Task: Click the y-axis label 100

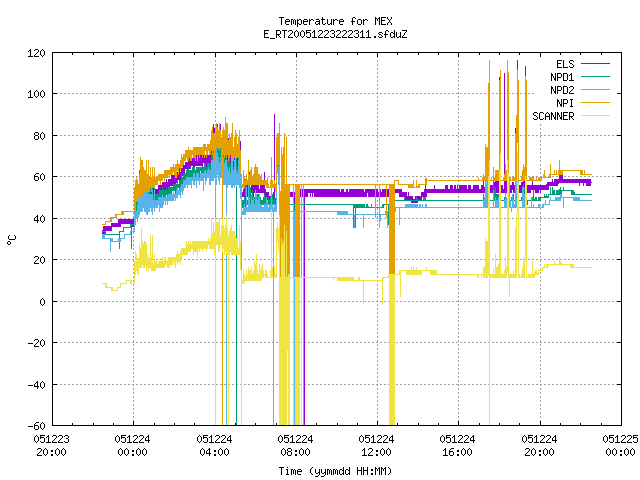Action: [36, 94]
